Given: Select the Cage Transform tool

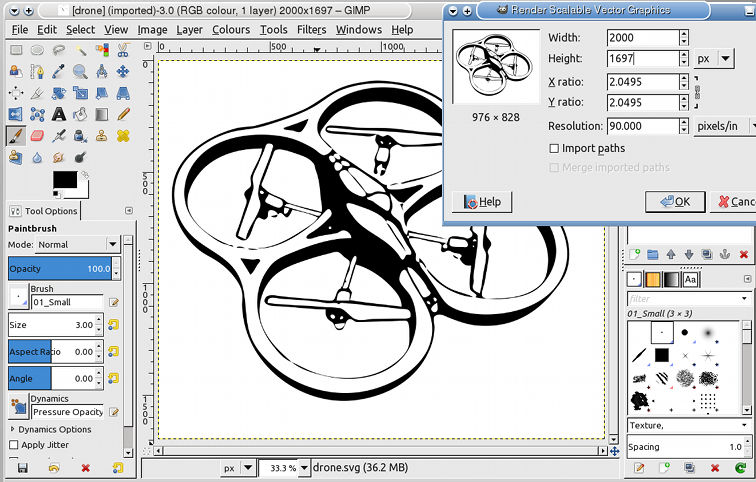Looking at the screenshot, I should (37, 114).
